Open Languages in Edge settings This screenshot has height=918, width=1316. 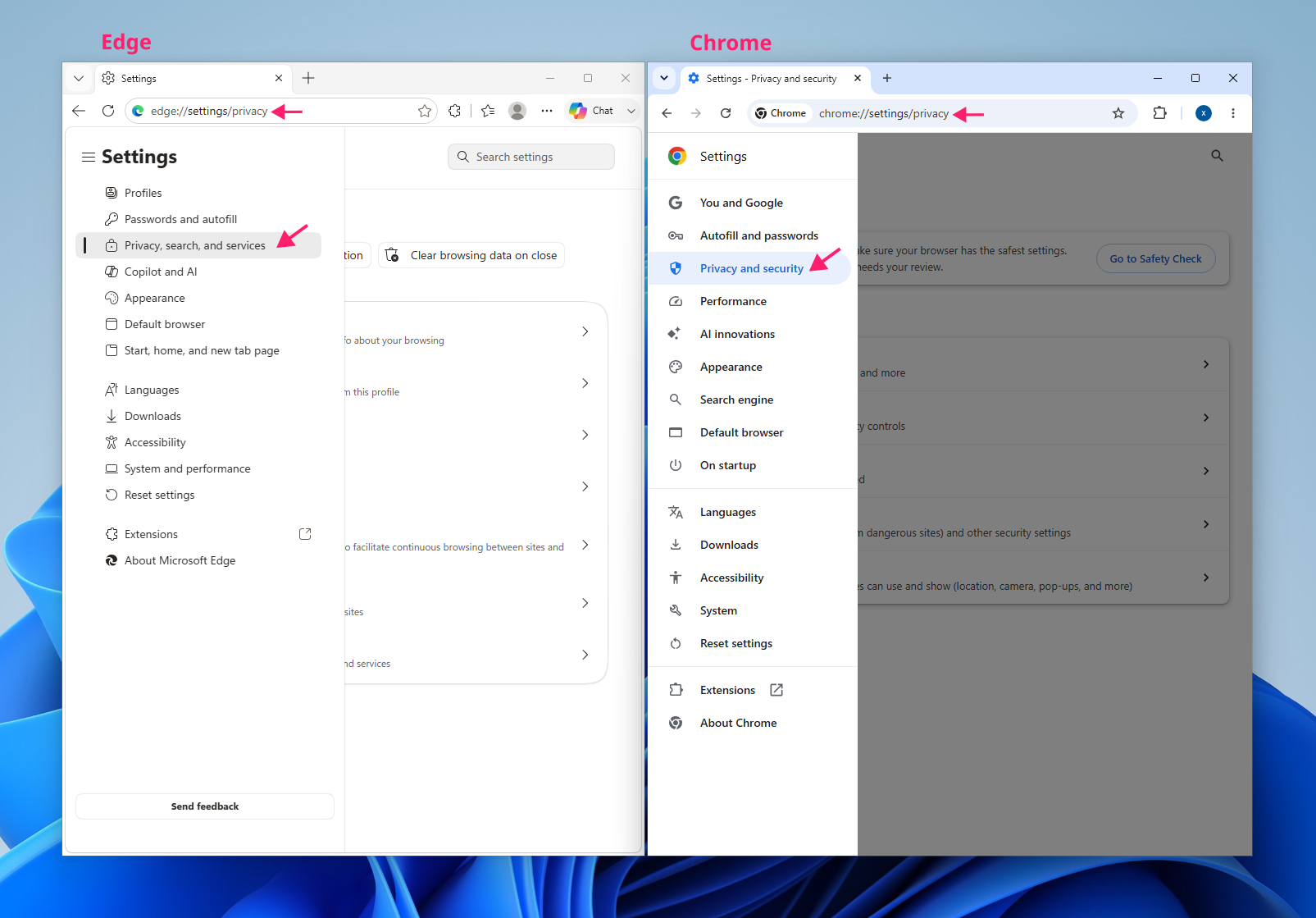pos(198,390)
